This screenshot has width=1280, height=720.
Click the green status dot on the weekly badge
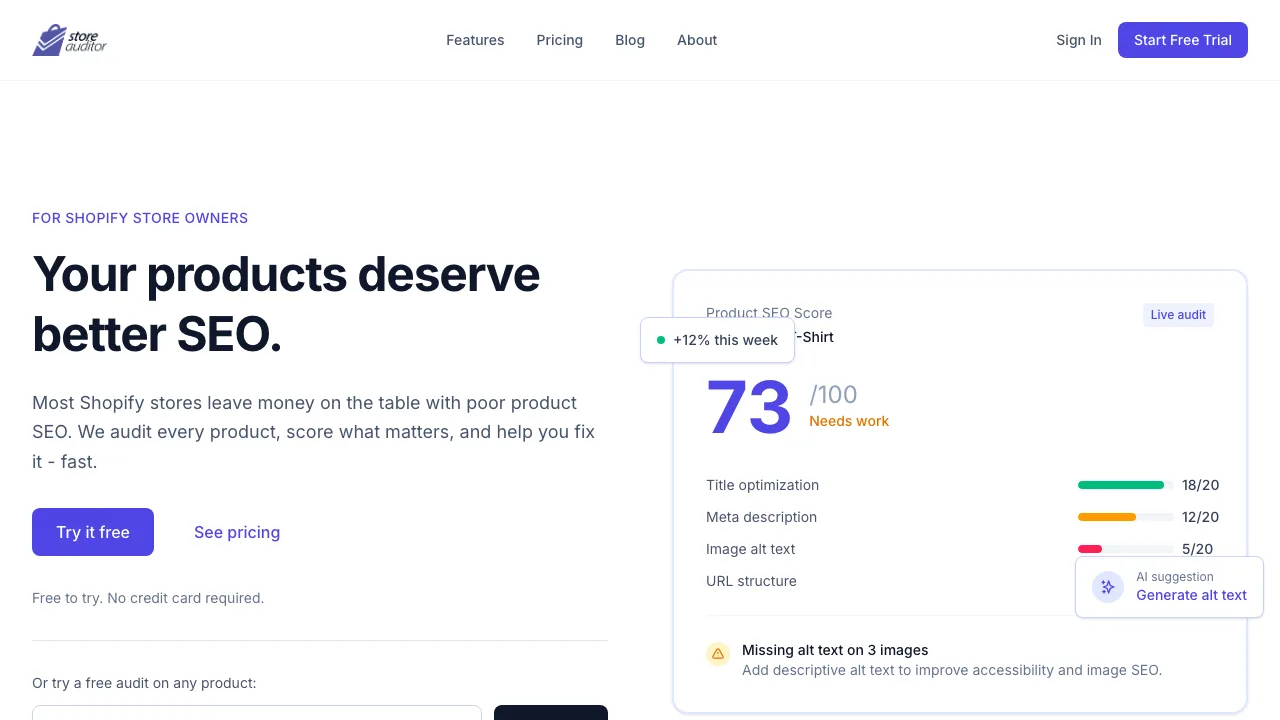660,340
